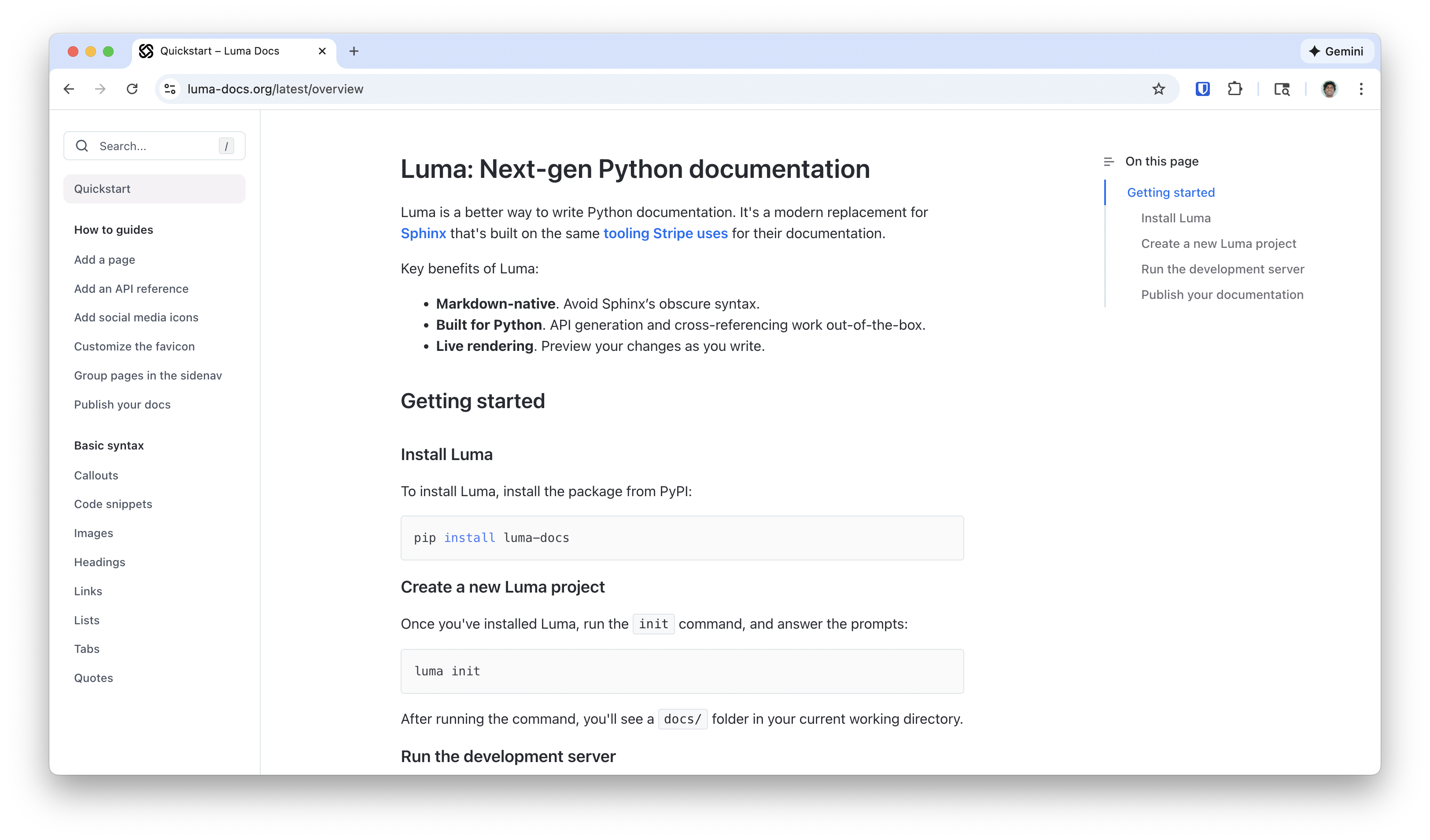Click the browser forward arrow

click(100, 89)
